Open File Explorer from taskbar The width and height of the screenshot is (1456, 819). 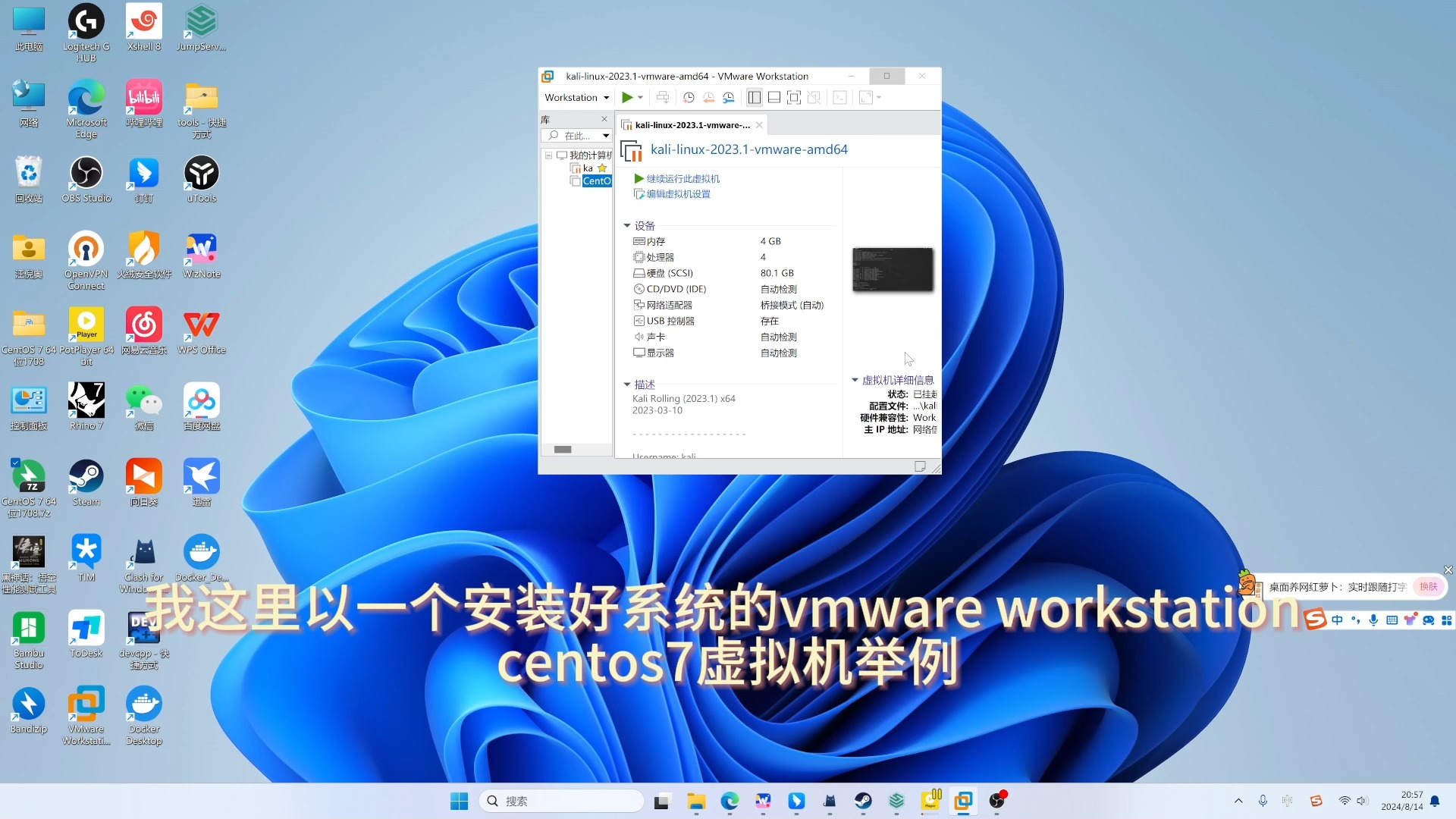click(696, 801)
